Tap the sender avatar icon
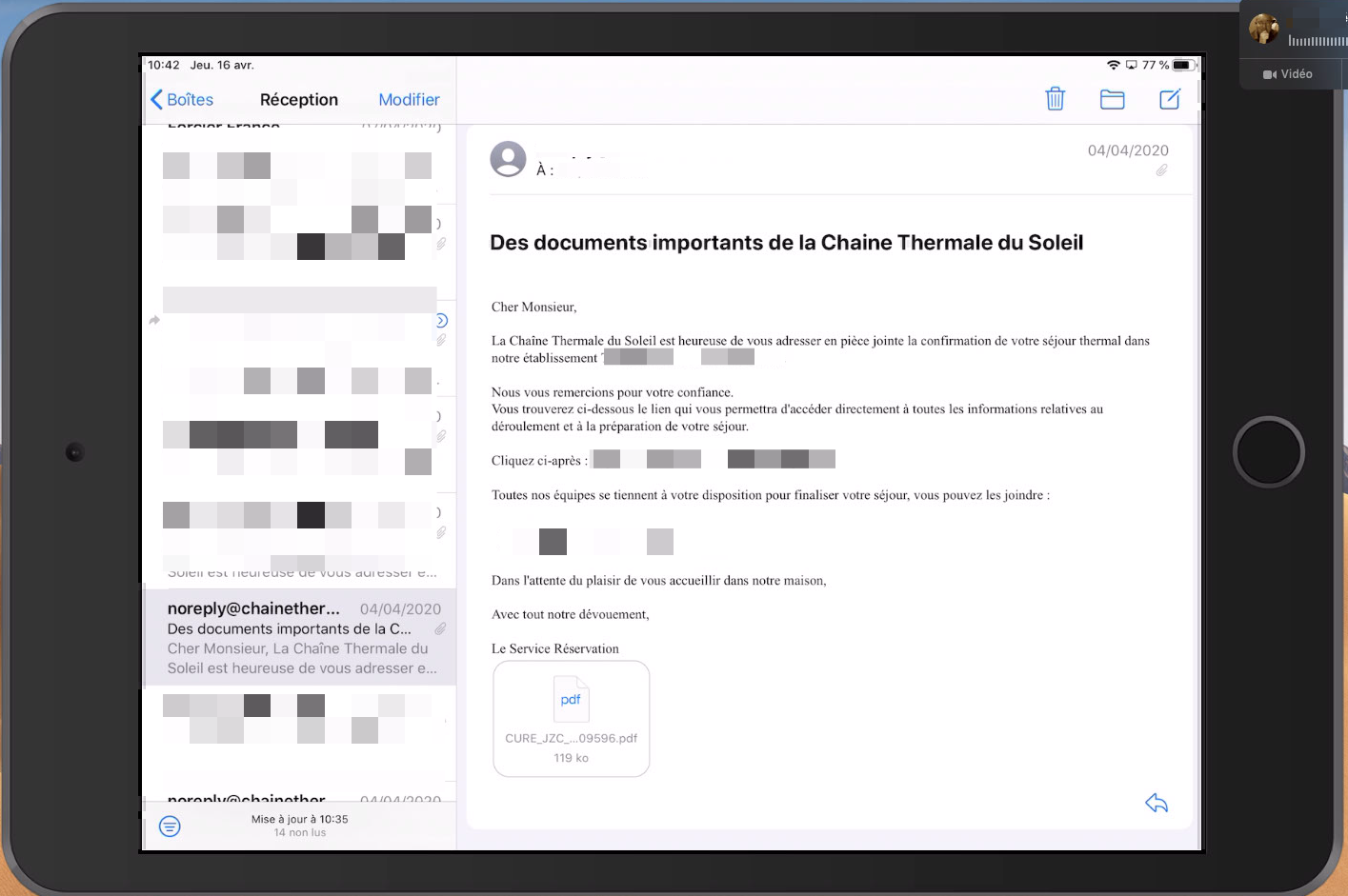The width and height of the screenshot is (1348, 896). 508,159
